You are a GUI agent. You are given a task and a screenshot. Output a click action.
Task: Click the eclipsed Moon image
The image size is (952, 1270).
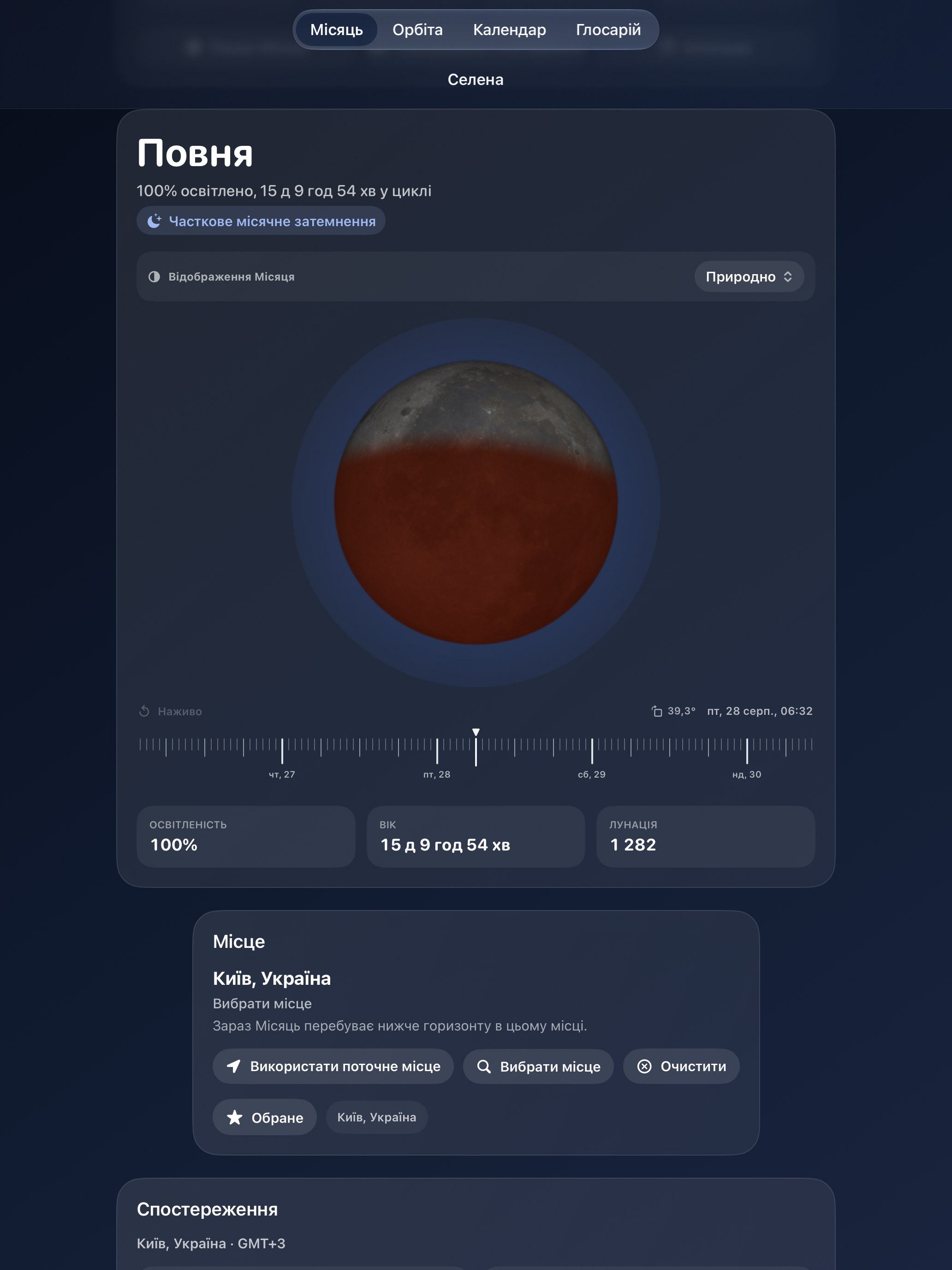click(476, 503)
